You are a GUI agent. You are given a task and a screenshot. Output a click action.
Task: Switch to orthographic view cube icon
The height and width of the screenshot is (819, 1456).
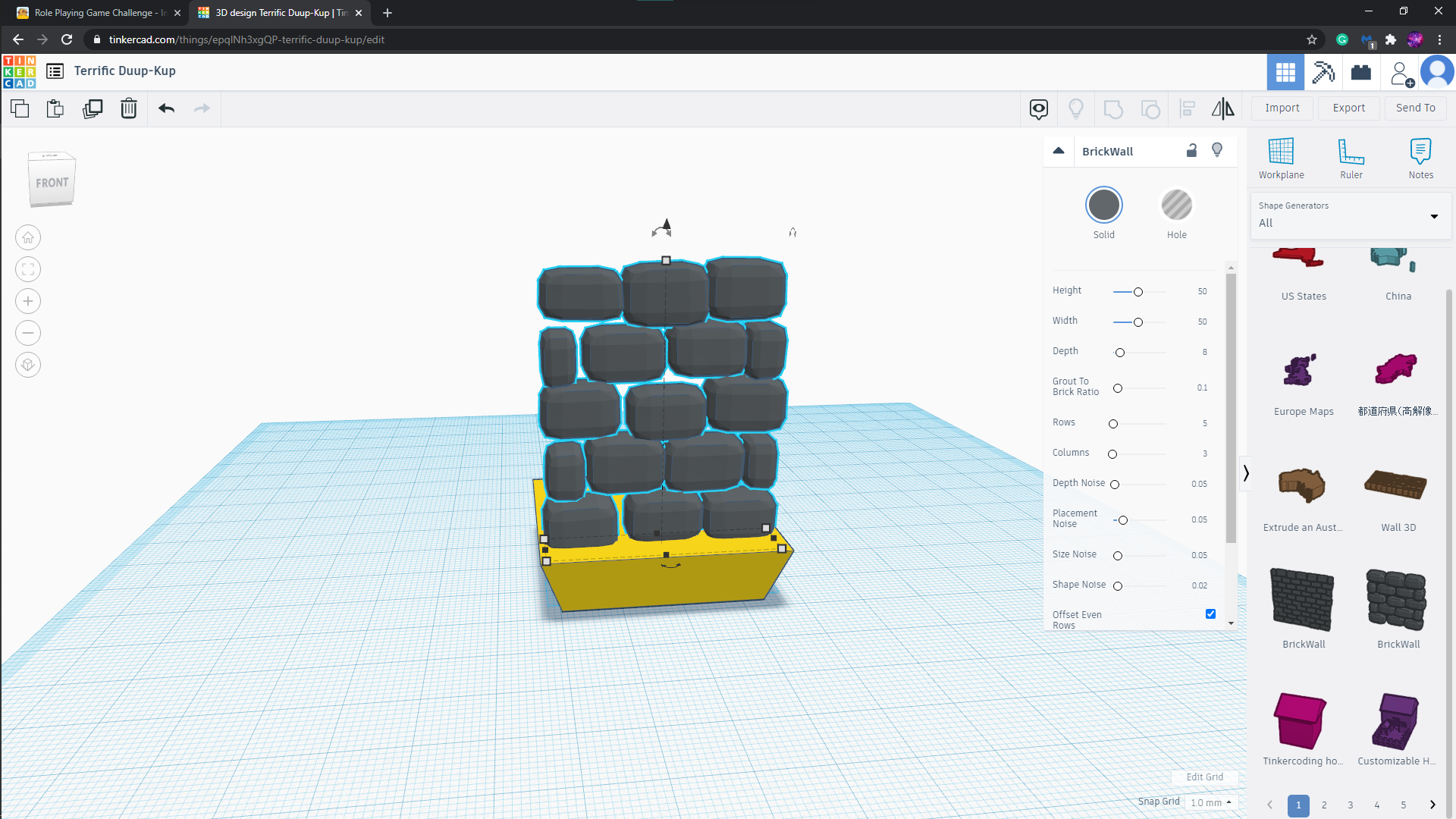[x=28, y=365]
